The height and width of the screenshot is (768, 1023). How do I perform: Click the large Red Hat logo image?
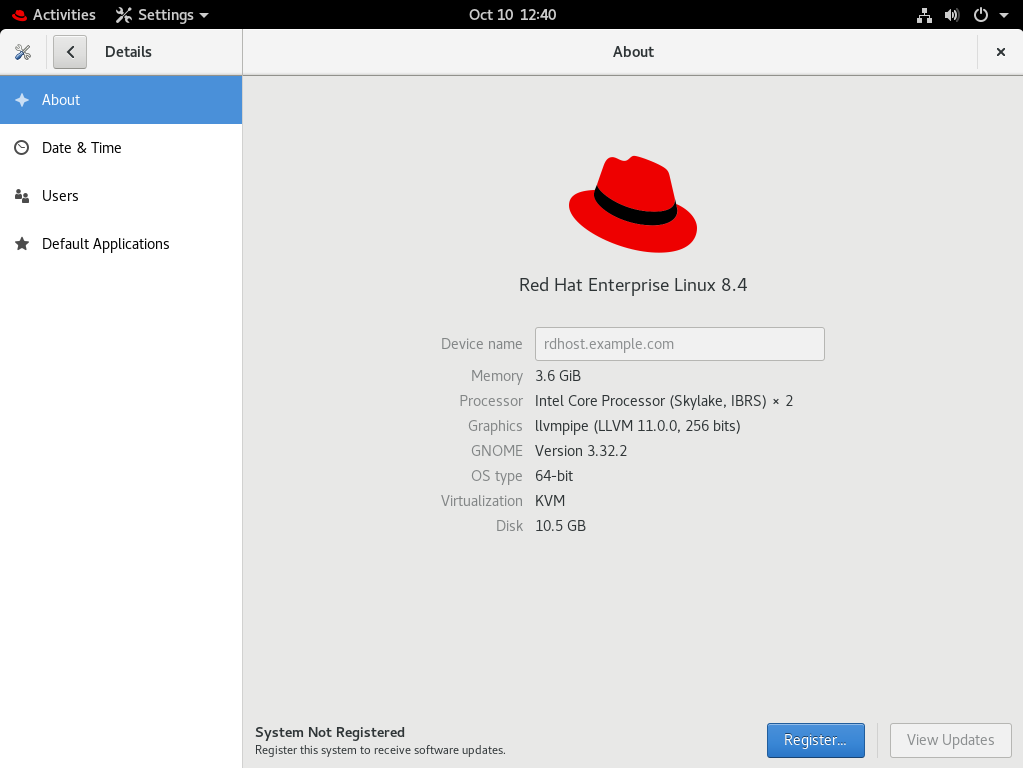(633, 204)
